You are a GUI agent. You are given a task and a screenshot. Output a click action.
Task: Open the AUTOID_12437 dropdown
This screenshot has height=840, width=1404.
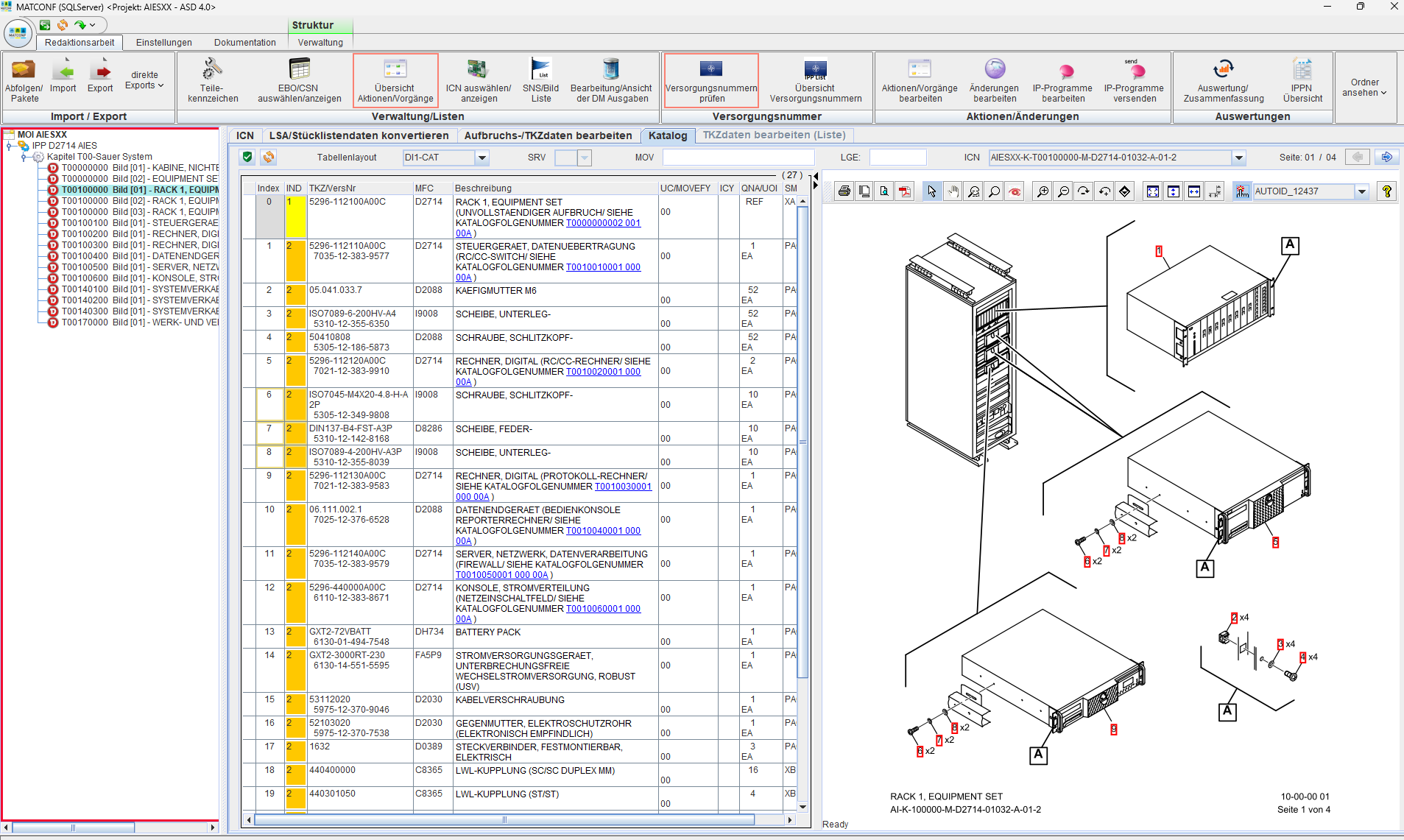[1362, 191]
